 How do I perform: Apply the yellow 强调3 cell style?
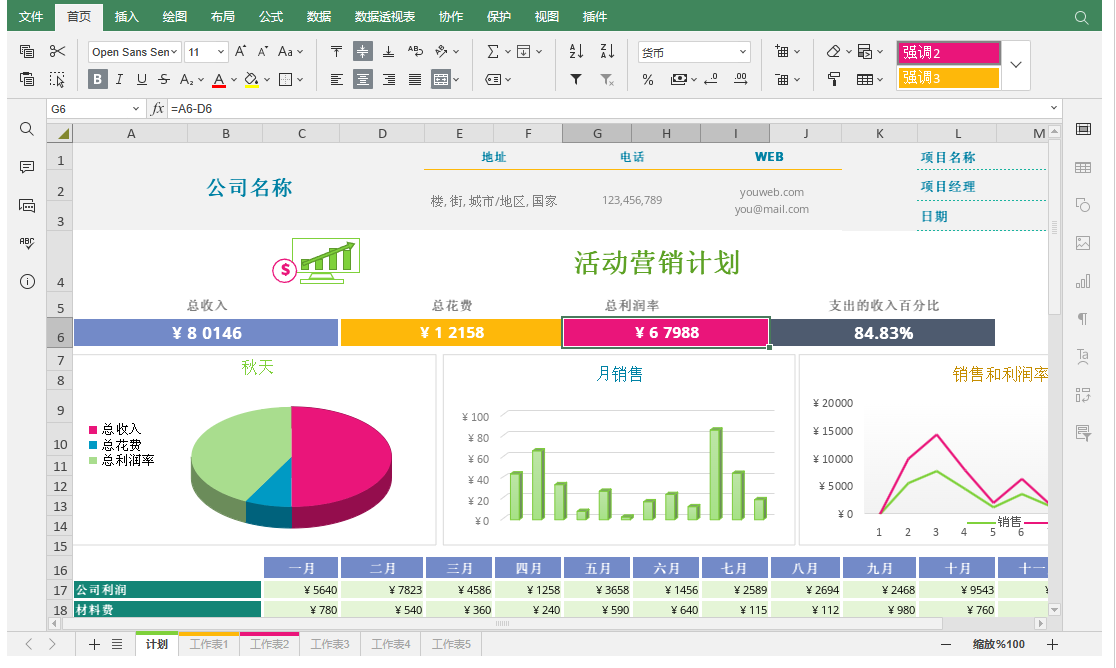tap(949, 78)
